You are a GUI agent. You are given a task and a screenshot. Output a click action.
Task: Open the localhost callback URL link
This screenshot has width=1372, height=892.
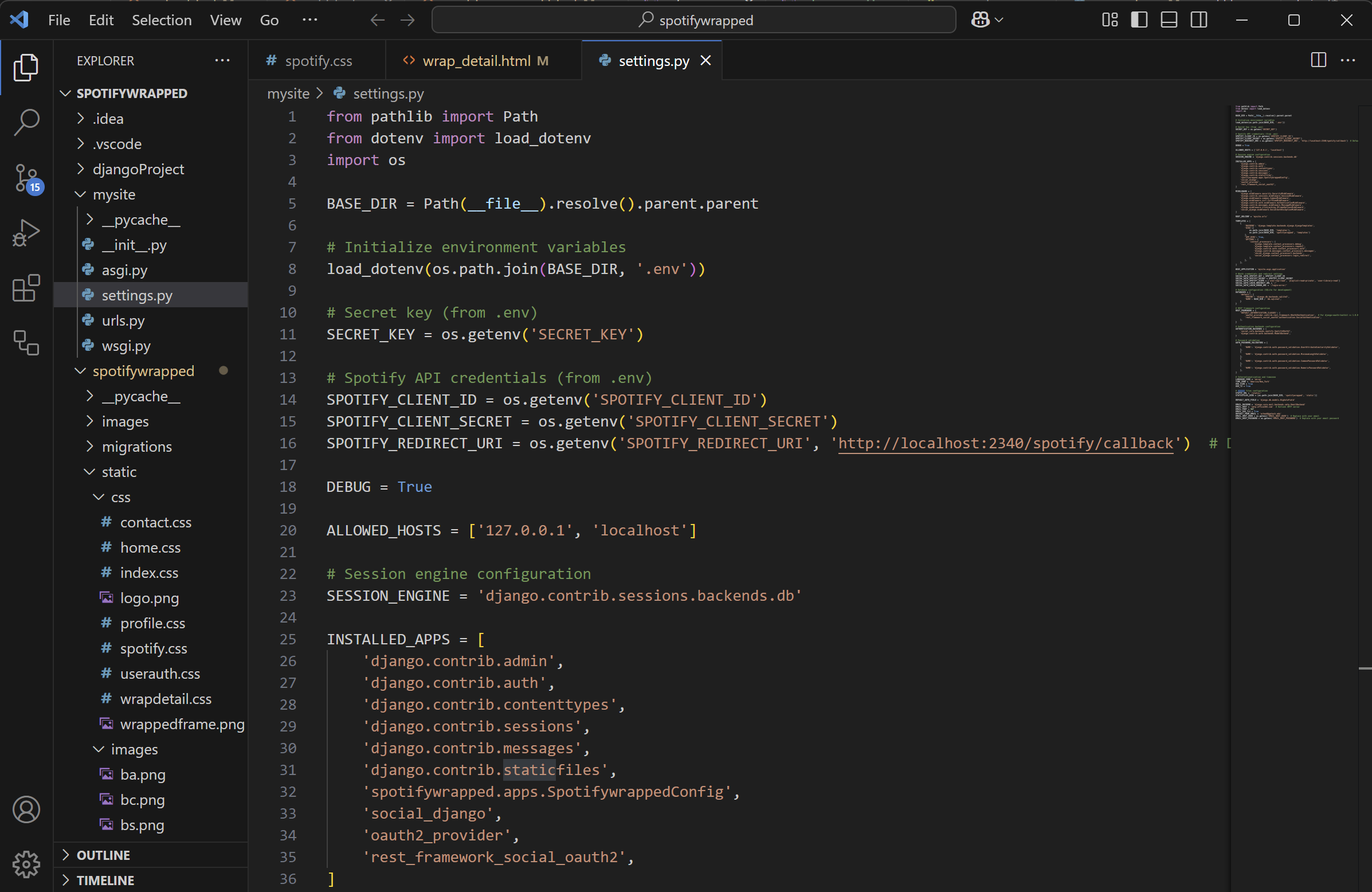1005,443
